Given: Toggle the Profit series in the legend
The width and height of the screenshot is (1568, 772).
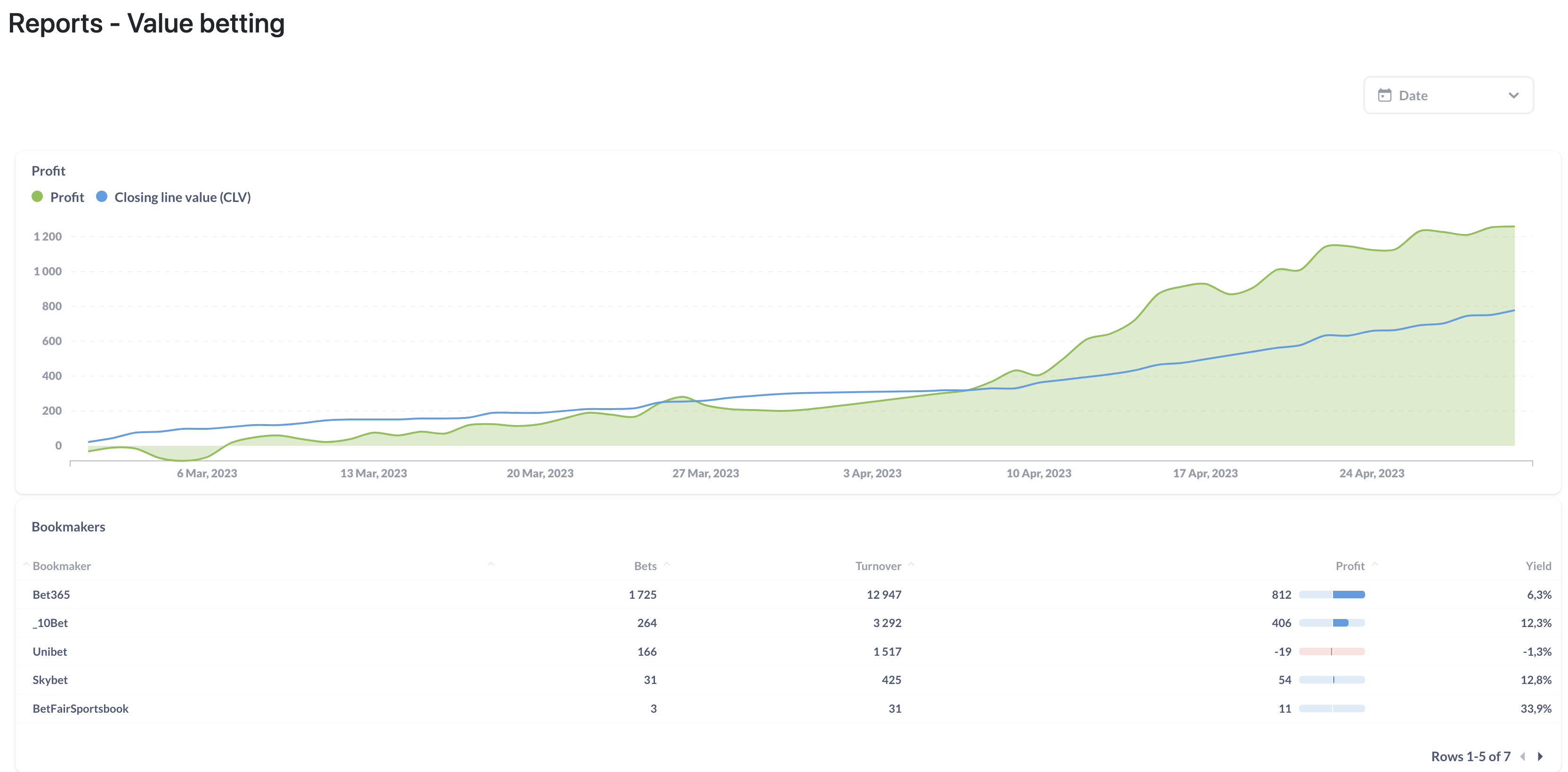Looking at the screenshot, I should (x=58, y=197).
